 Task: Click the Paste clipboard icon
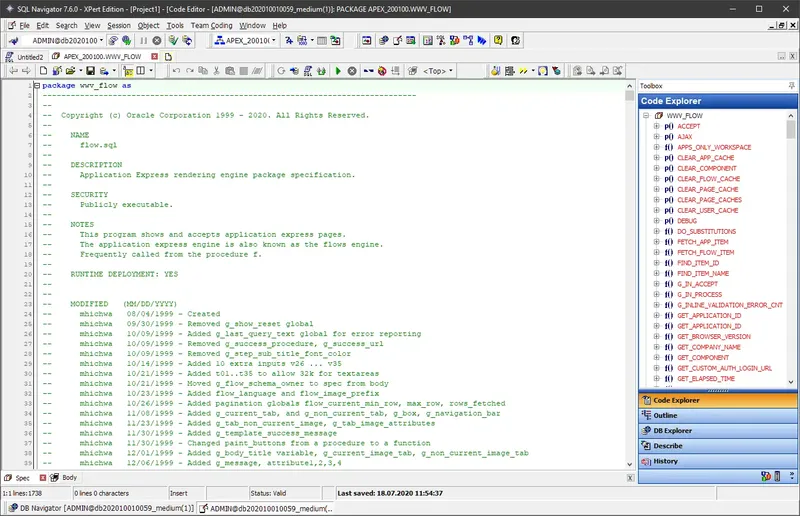click(x=230, y=71)
